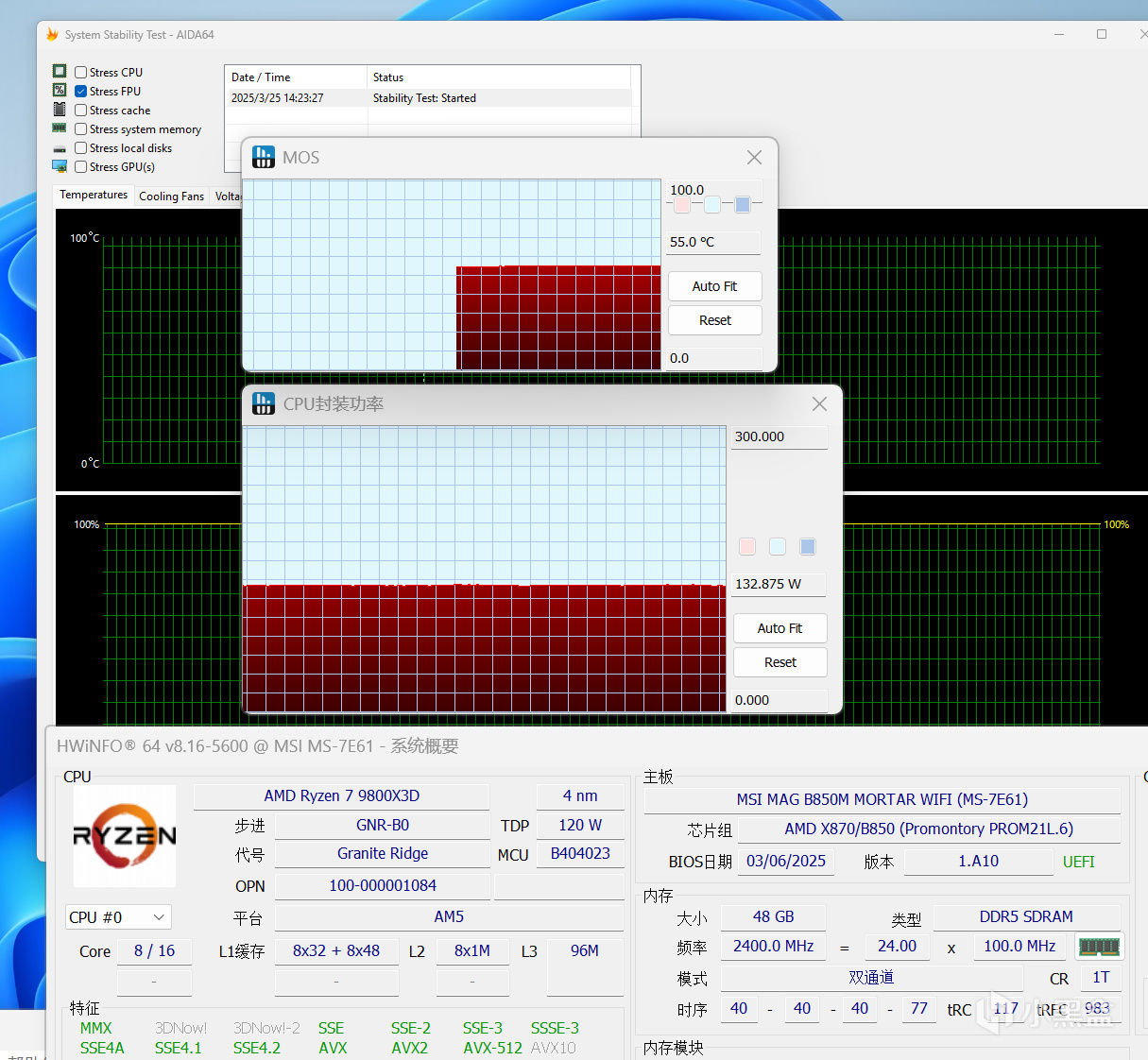Image resolution: width=1148 pixels, height=1060 pixels.
Task: Uncheck the Stress FPU checkbox
Action: pyautogui.click(x=81, y=91)
